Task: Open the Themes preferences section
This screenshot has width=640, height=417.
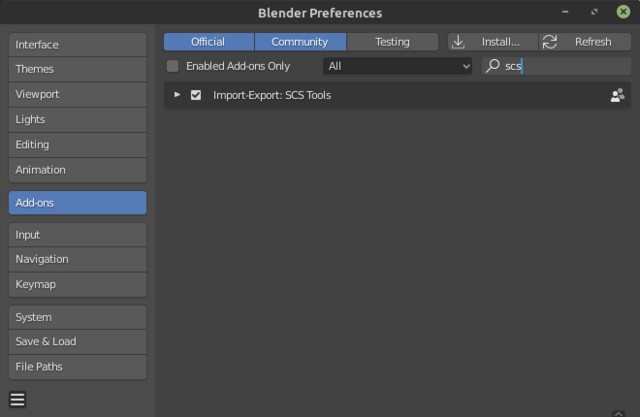Action: (x=78, y=69)
